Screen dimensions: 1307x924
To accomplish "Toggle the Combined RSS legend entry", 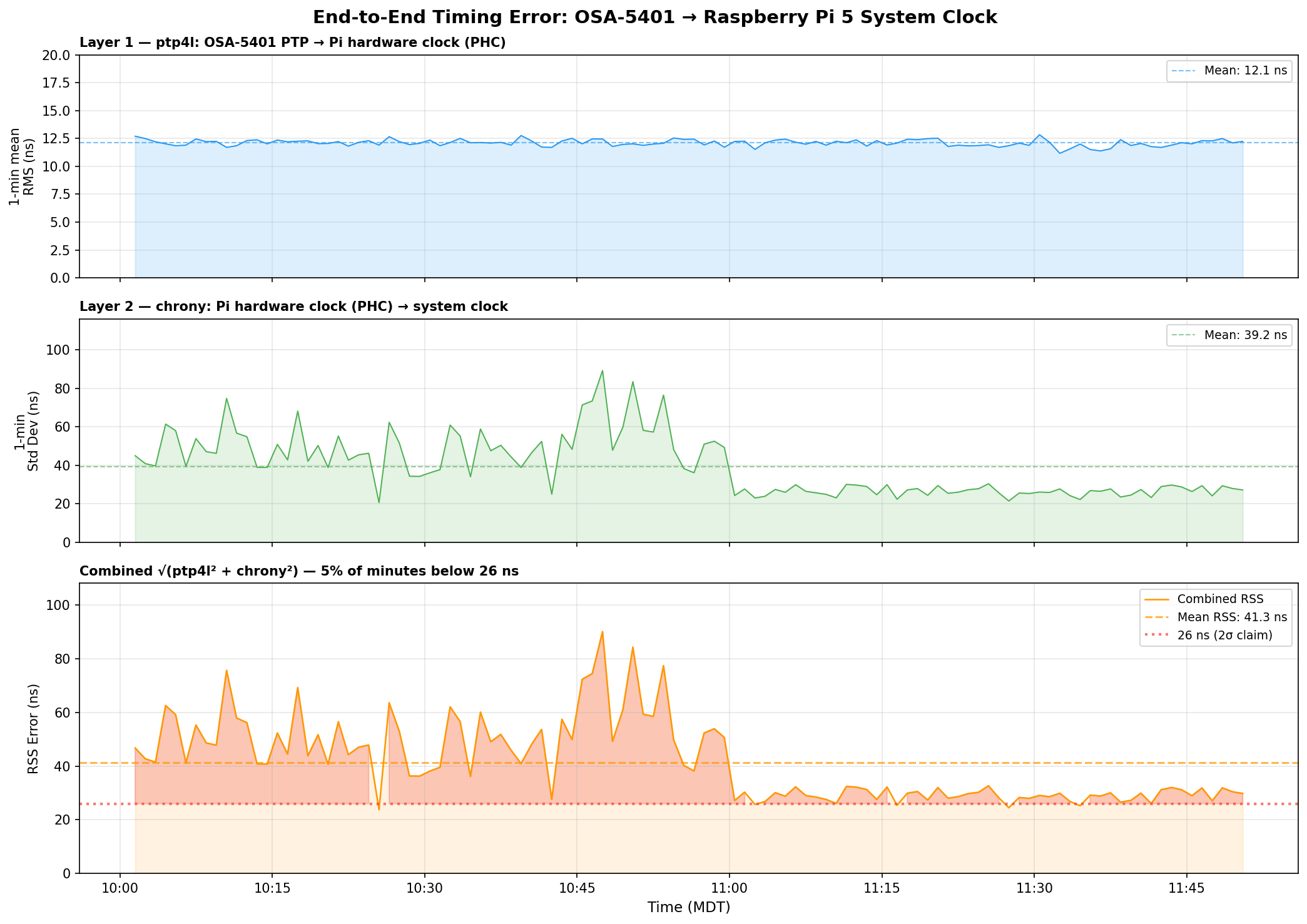I will tap(1219, 599).
